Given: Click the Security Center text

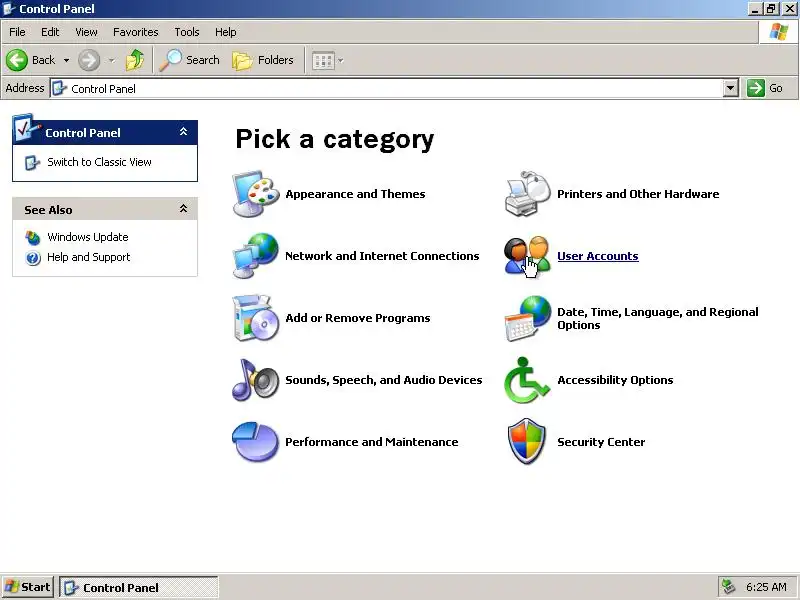Looking at the screenshot, I should (601, 442).
